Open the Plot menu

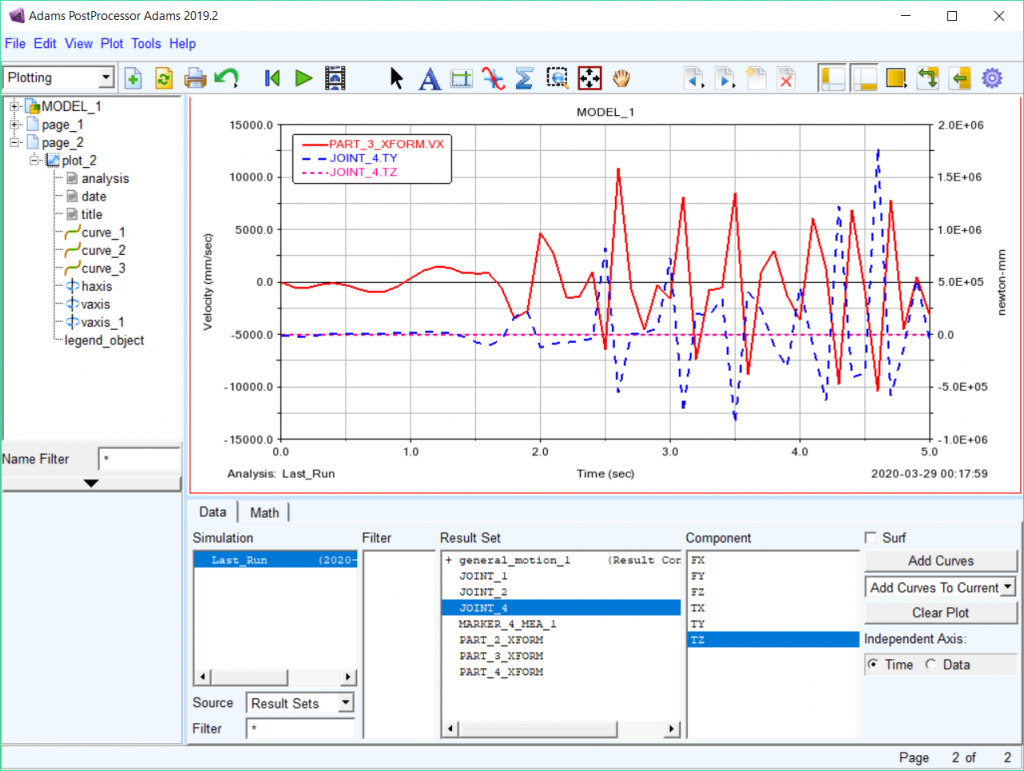[112, 44]
